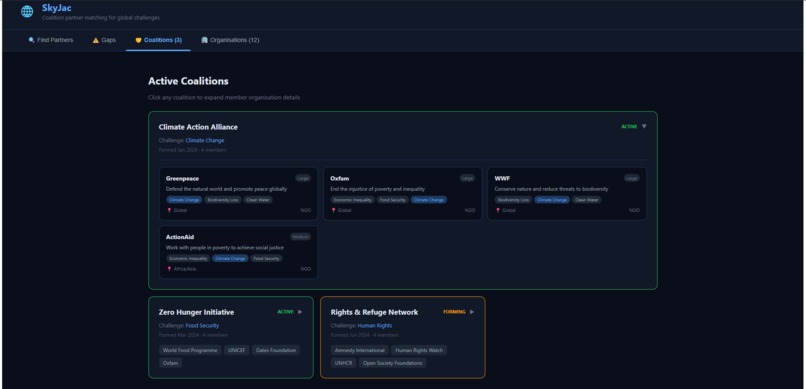Click 'Formed Jun 2024 · 4 members' text
Image resolution: width=806 pixels, height=389 pixels.
[364, 335]
